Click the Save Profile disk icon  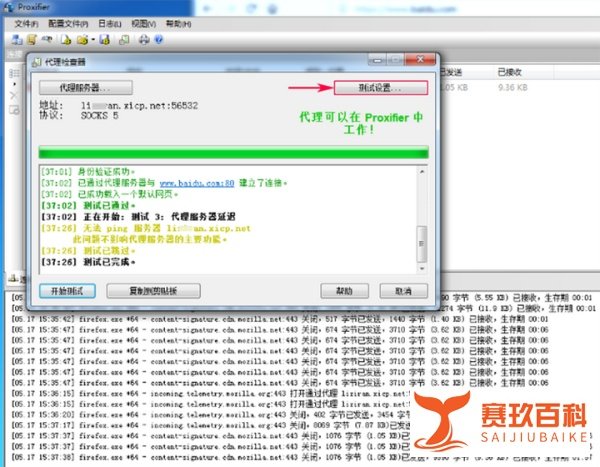[104, 39]
